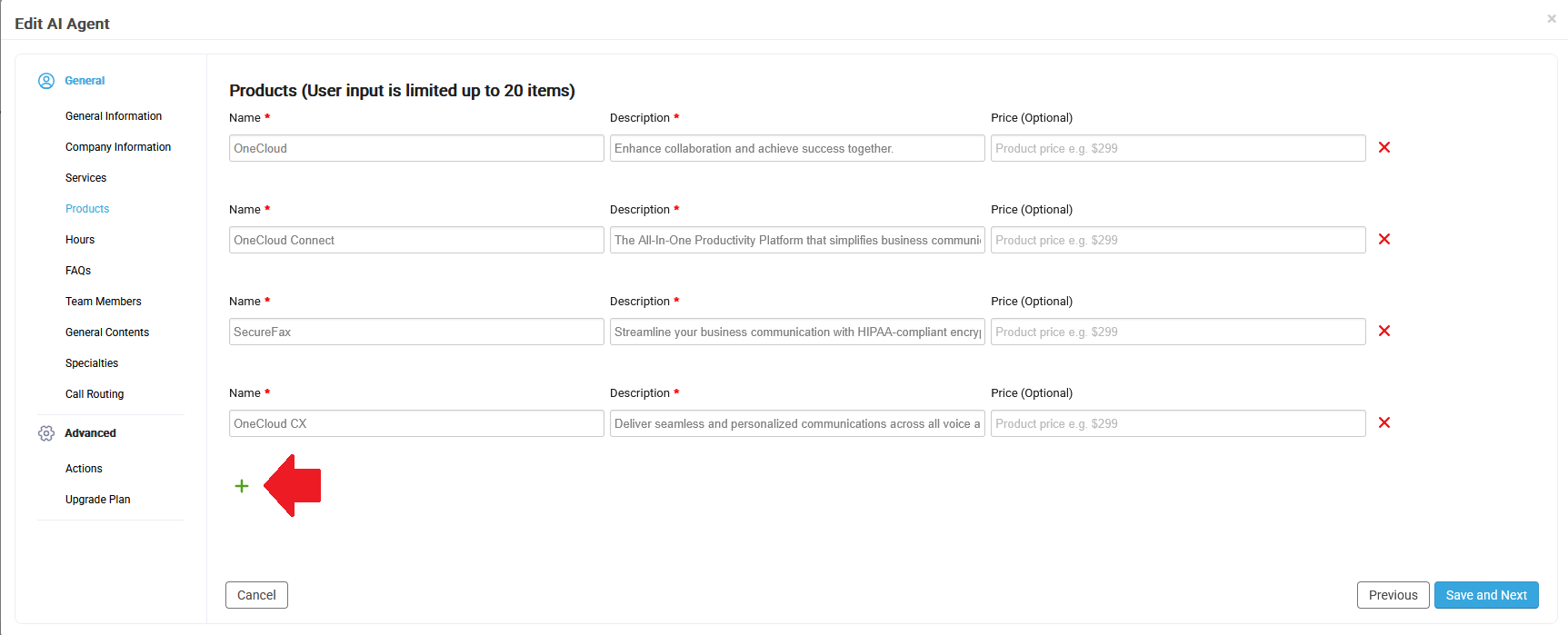Focus the OneCloud CX price field

tap(1178, 423)
